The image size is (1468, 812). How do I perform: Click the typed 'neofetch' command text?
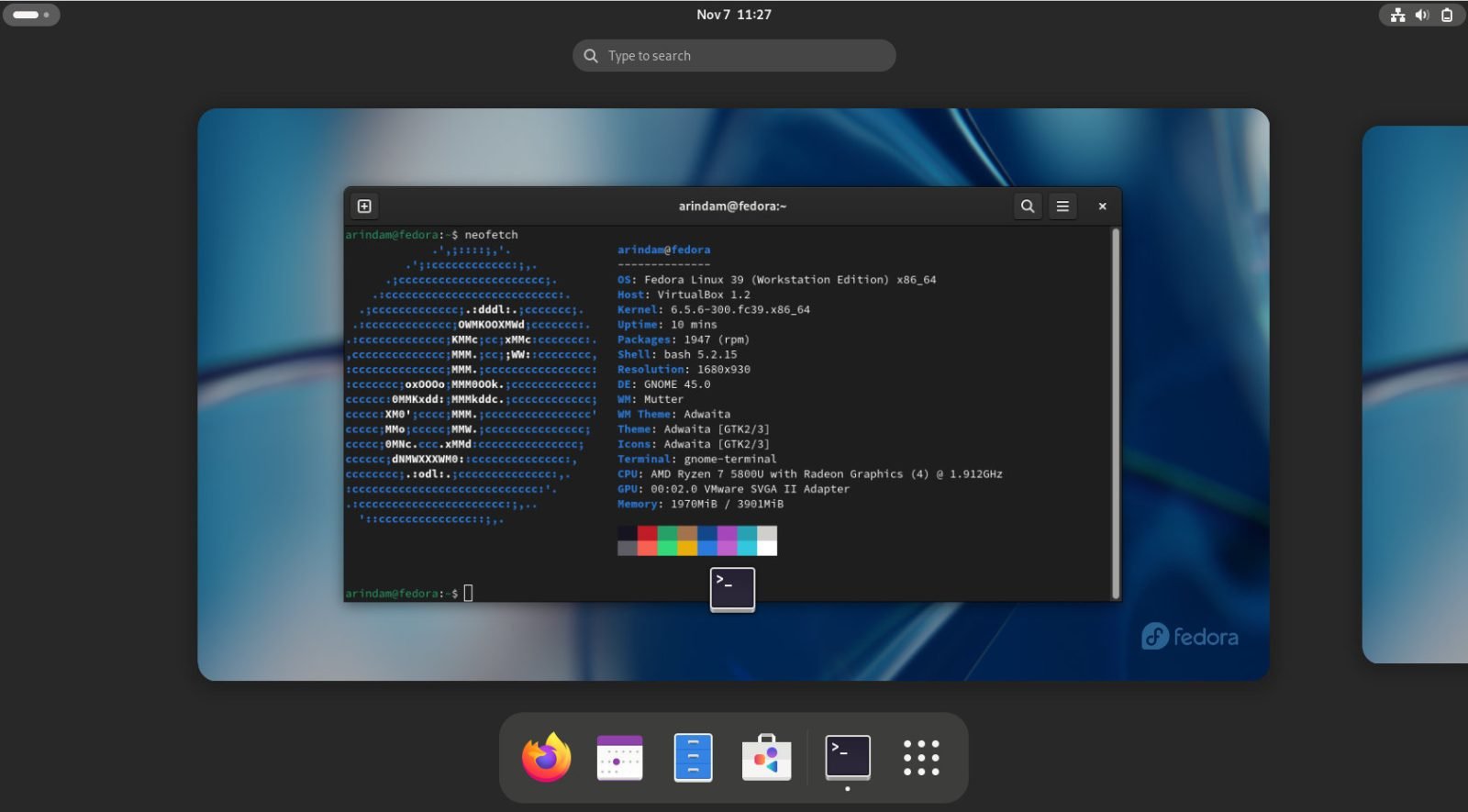point(491,235)
